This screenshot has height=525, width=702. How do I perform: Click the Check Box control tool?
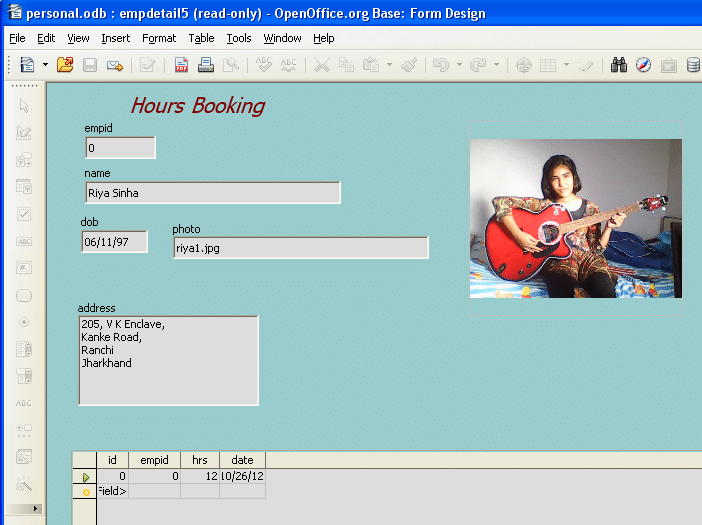pyautogui.click(x=24, y=214)
